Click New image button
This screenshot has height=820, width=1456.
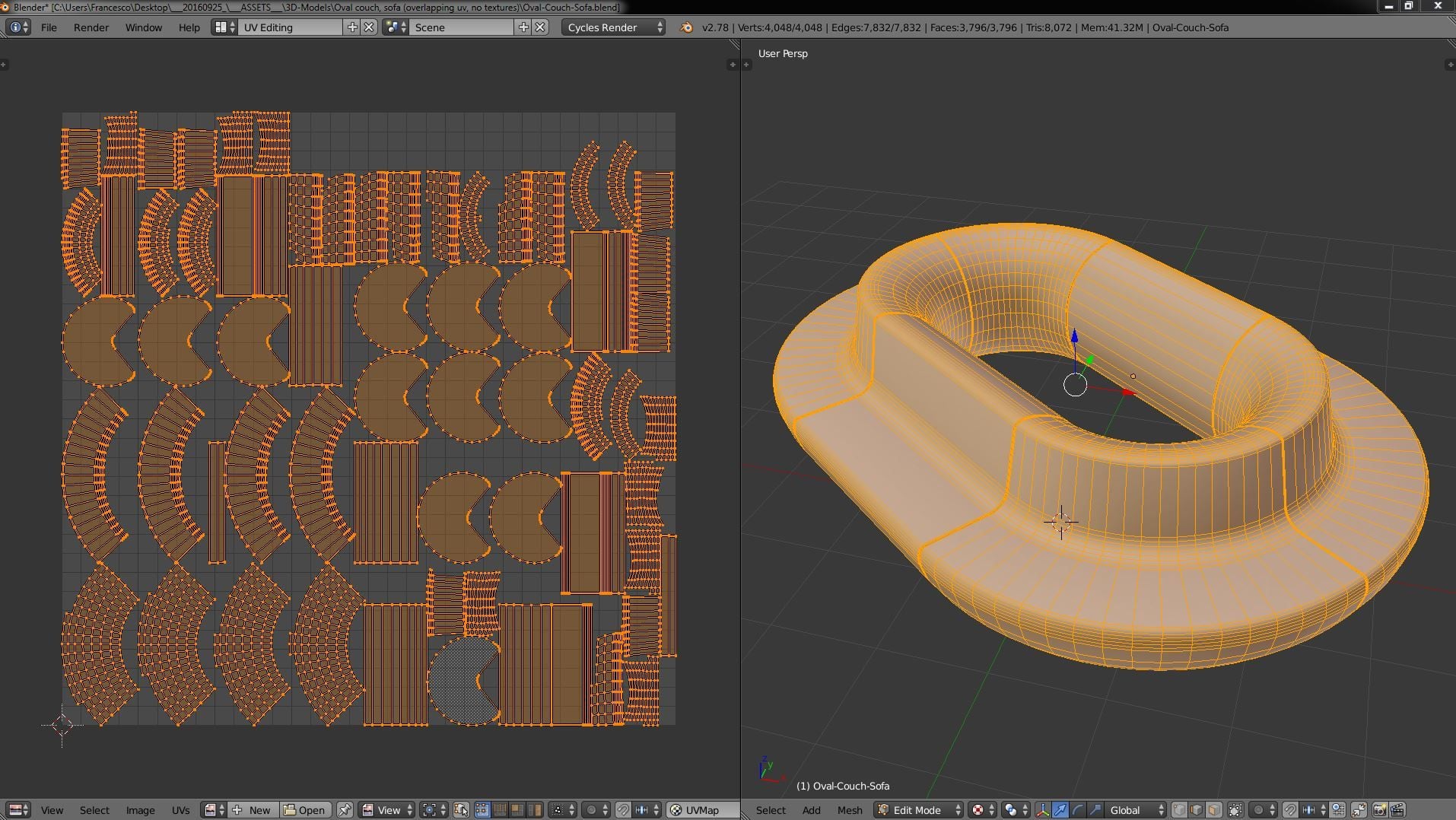253,810
